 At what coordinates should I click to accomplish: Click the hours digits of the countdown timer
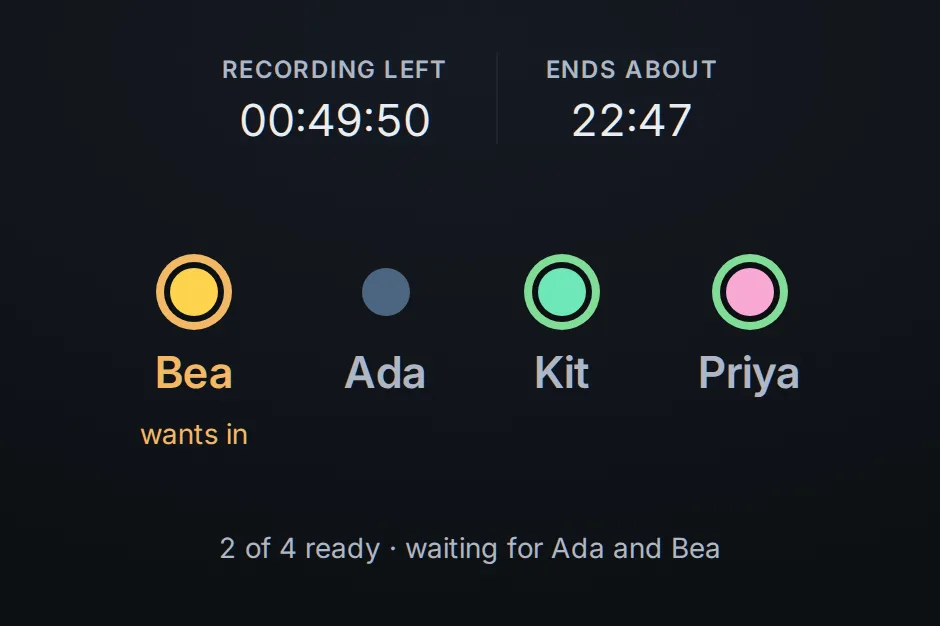click(x=267, y=121)
